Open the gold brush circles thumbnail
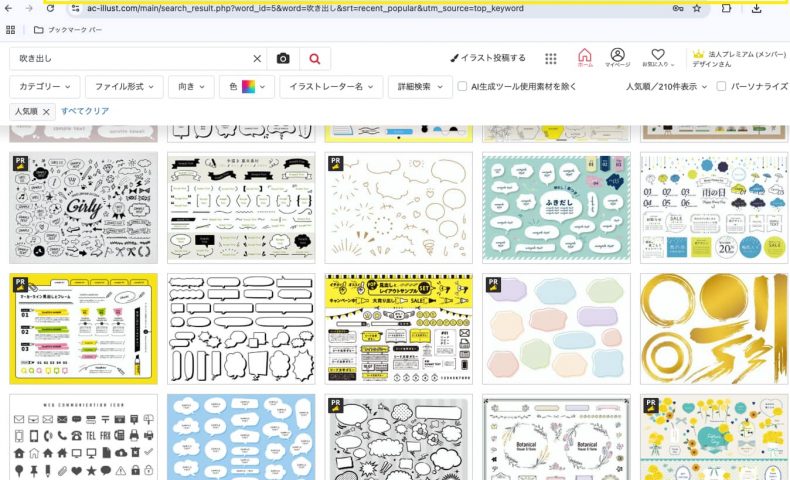Image resolution: width=790 pixels, height=480 pixels. click(x=714, y=329)
